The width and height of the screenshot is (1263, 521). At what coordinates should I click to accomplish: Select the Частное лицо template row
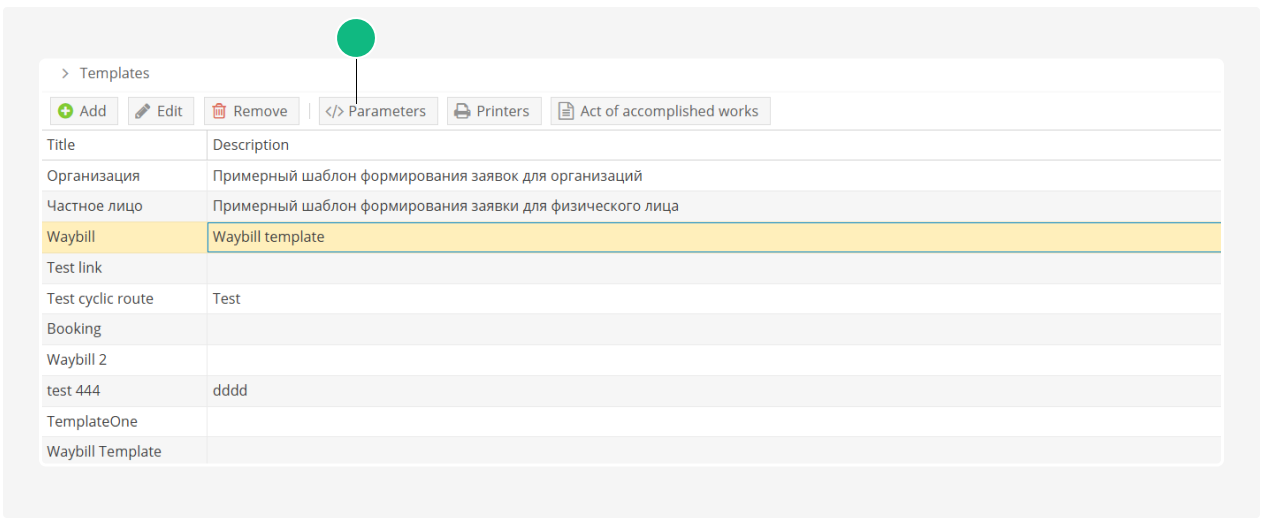coord(95,206)
